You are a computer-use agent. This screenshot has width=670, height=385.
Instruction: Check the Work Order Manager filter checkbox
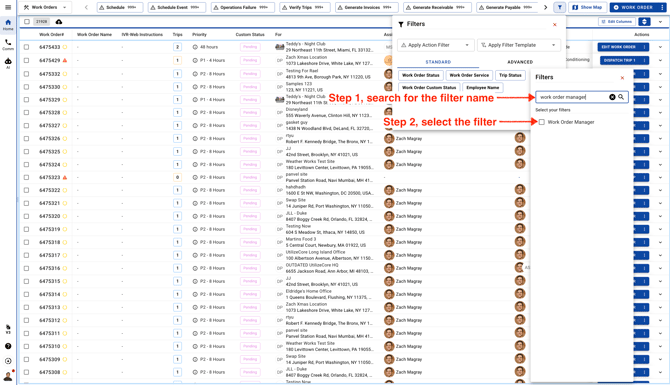click(542, 122)
